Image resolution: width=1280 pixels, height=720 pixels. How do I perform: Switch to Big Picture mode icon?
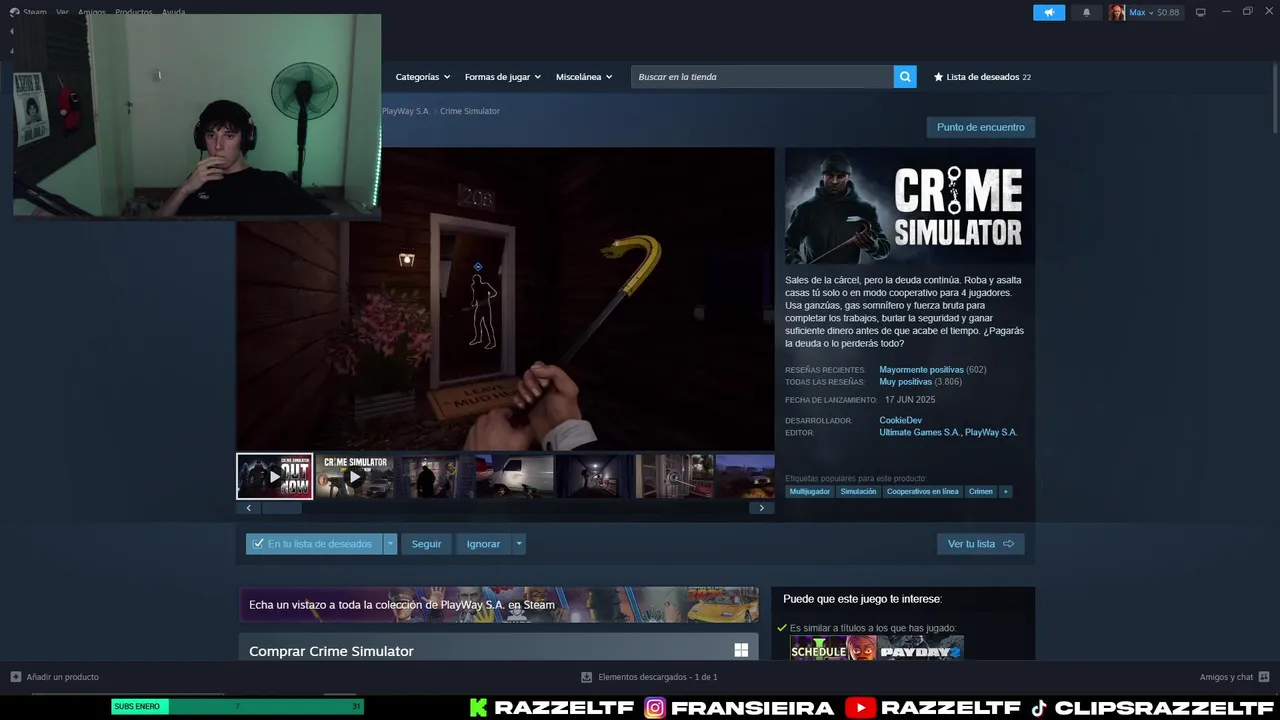1200,12
